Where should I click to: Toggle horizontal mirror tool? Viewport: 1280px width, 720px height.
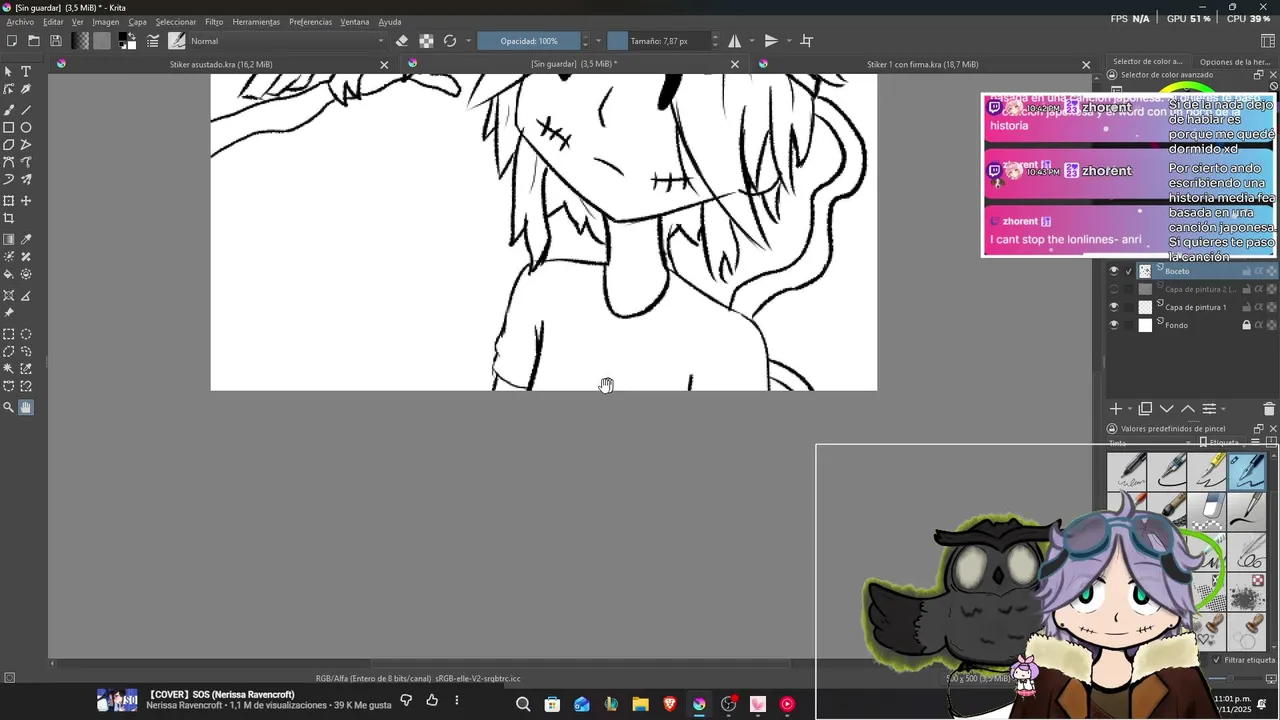pos(735,41)
